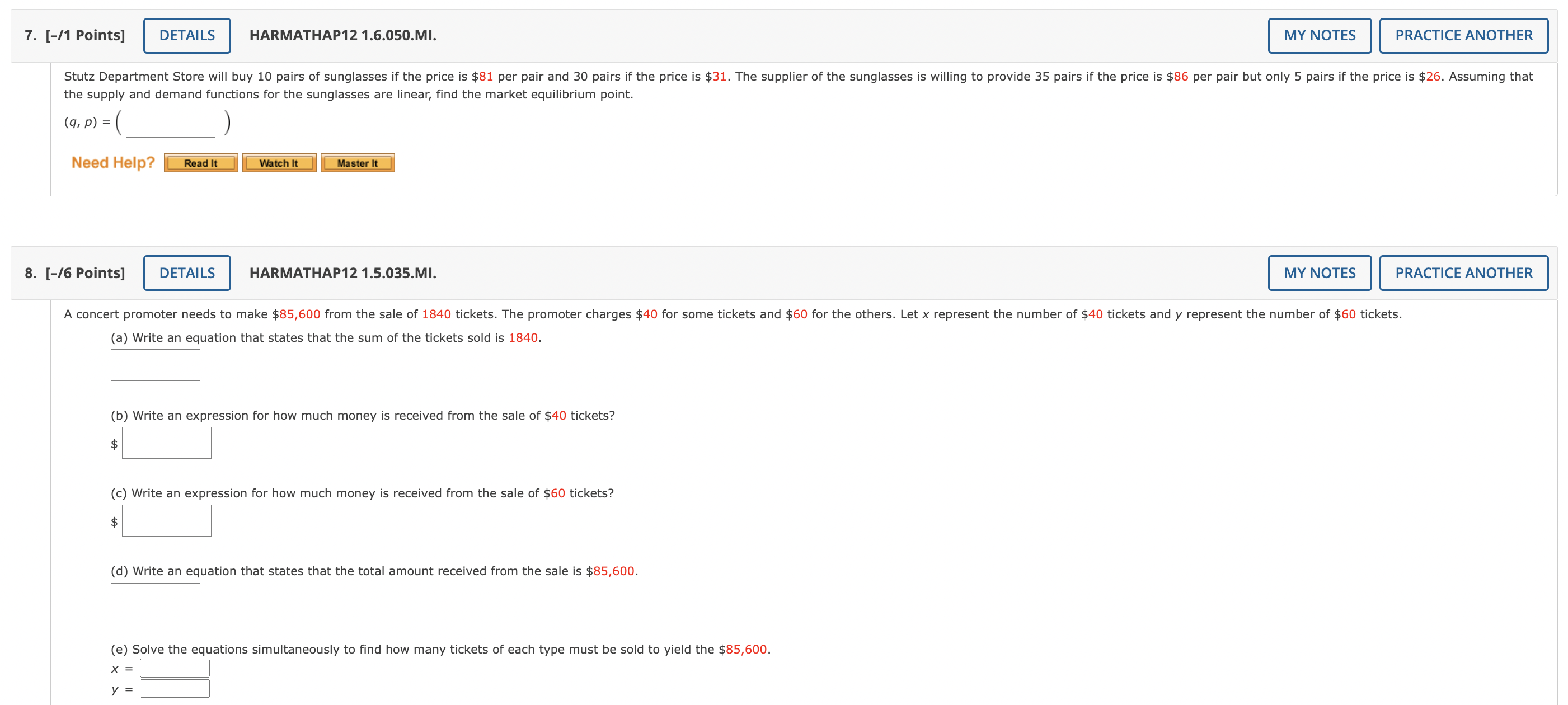The height and width of the screenshot is (705, 1568).
Task: Open DETAILS for question 8
Action: tap(186, 272)
